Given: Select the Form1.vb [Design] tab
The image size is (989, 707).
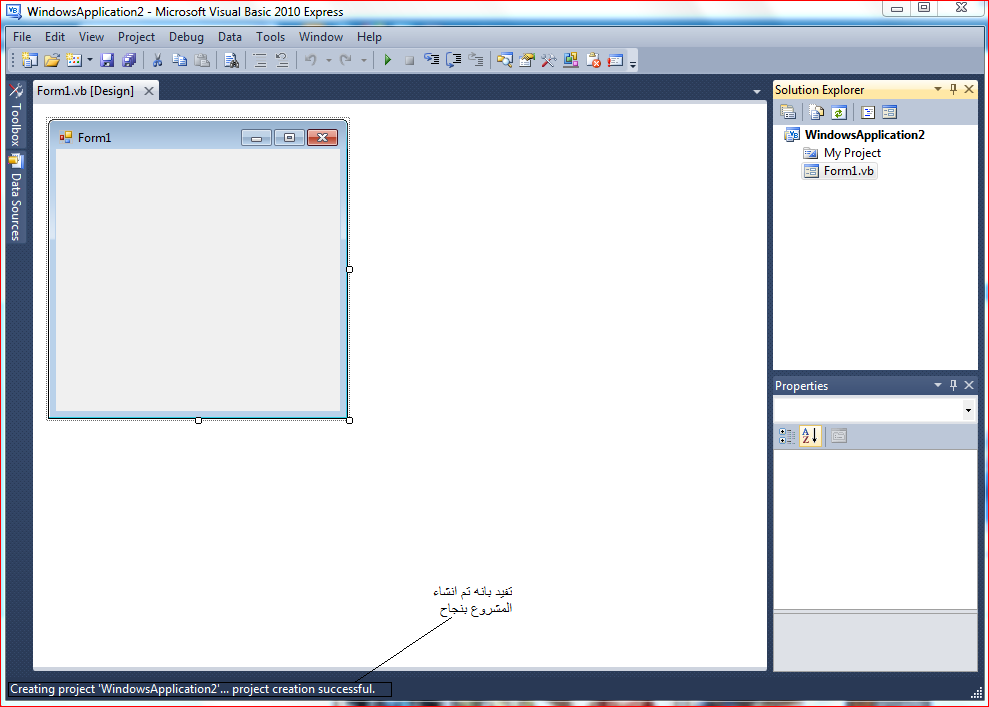Looking at the screenshot, I should click(x=85, y=91).
